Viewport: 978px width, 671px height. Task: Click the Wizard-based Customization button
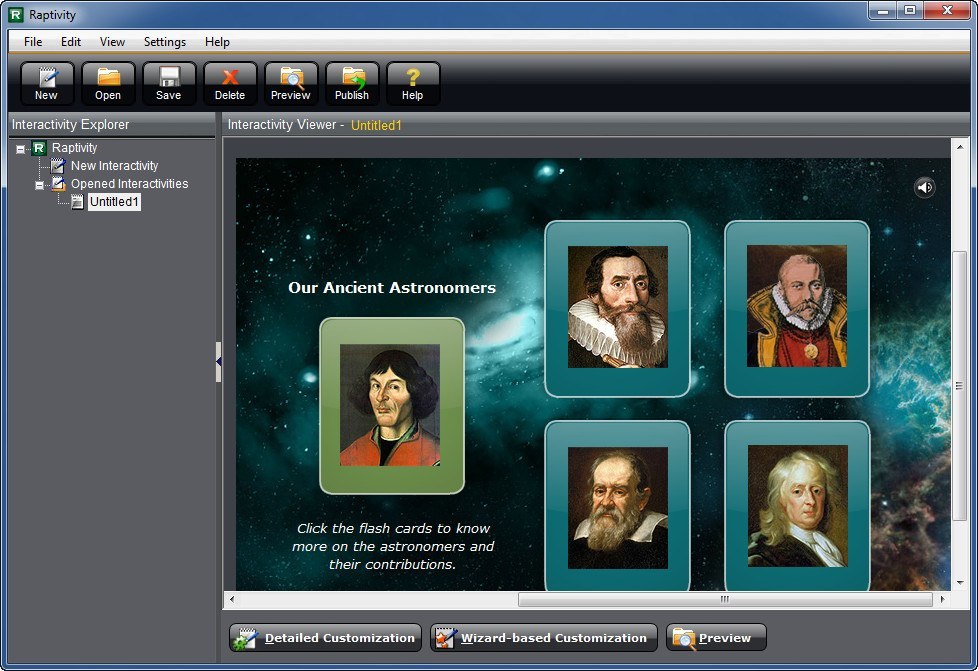543,638
